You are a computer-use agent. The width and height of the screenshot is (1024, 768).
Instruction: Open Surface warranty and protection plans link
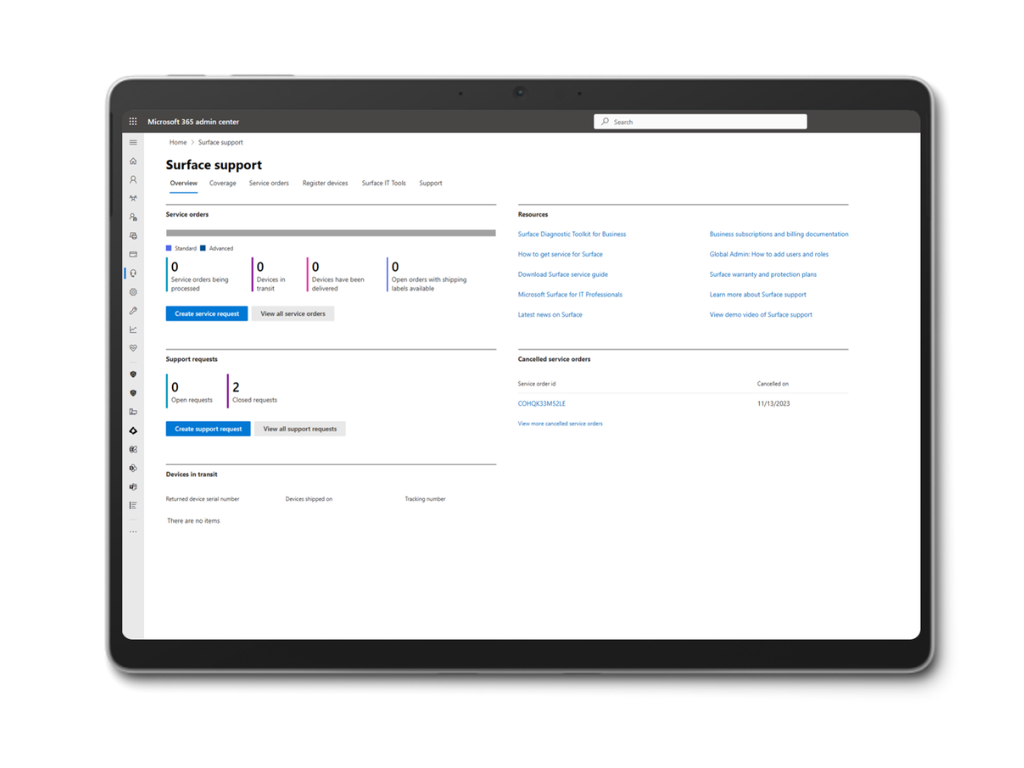tap(763, 274)
